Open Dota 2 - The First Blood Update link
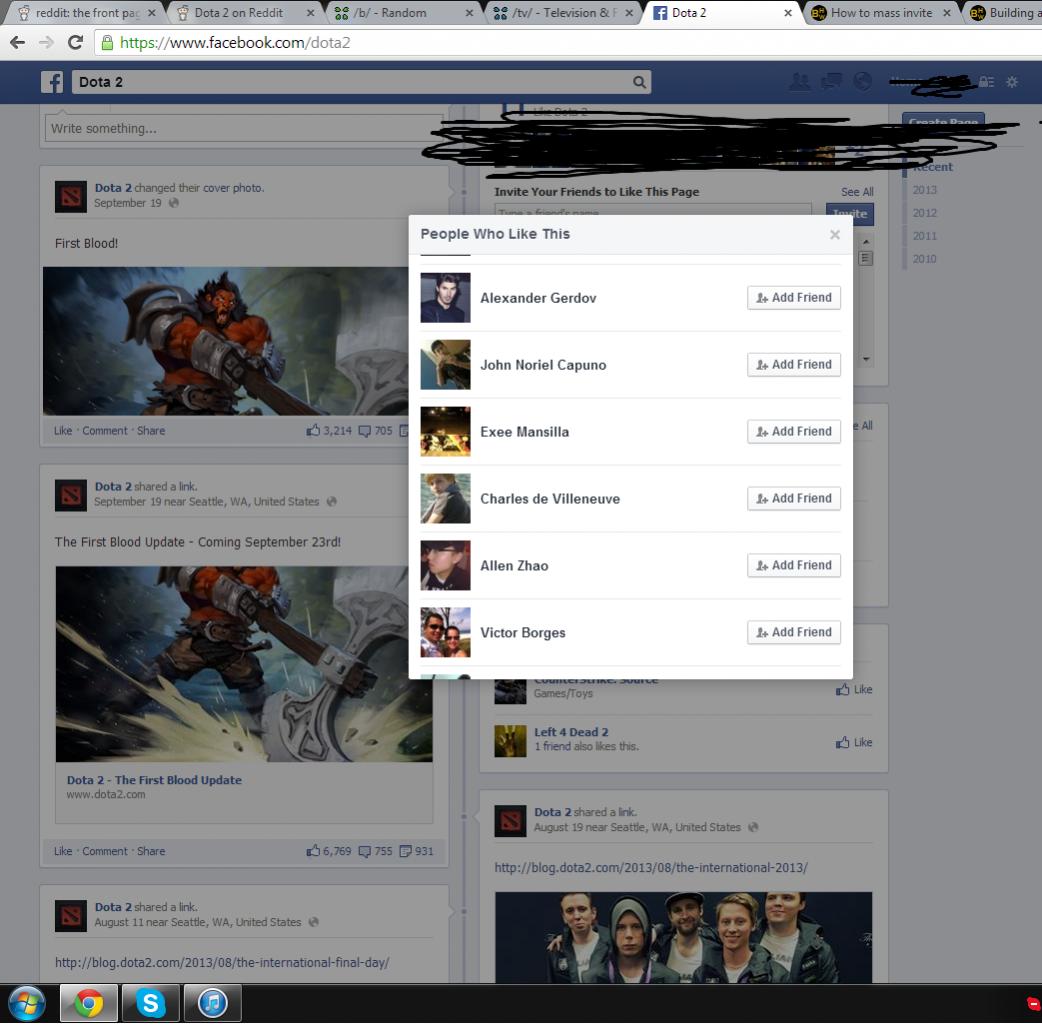Image resolution: width=1042 pixels, height=1030 pixels. [x=154, y=780]
